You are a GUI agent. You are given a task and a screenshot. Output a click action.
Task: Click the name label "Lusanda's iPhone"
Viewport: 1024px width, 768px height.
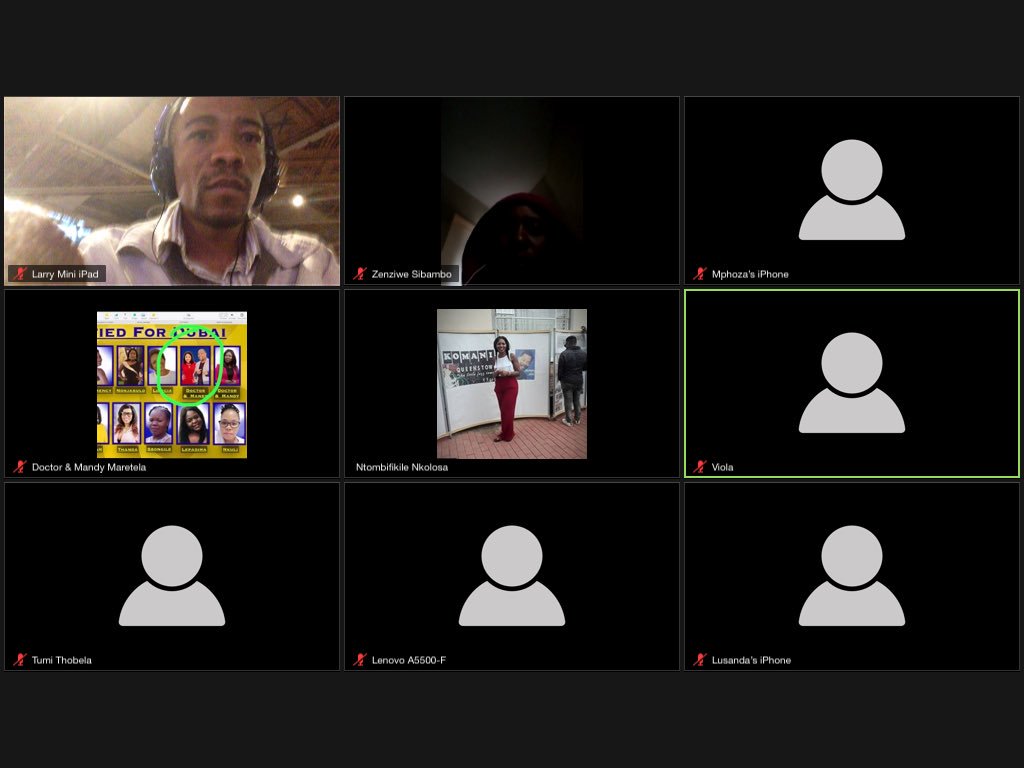751,660
